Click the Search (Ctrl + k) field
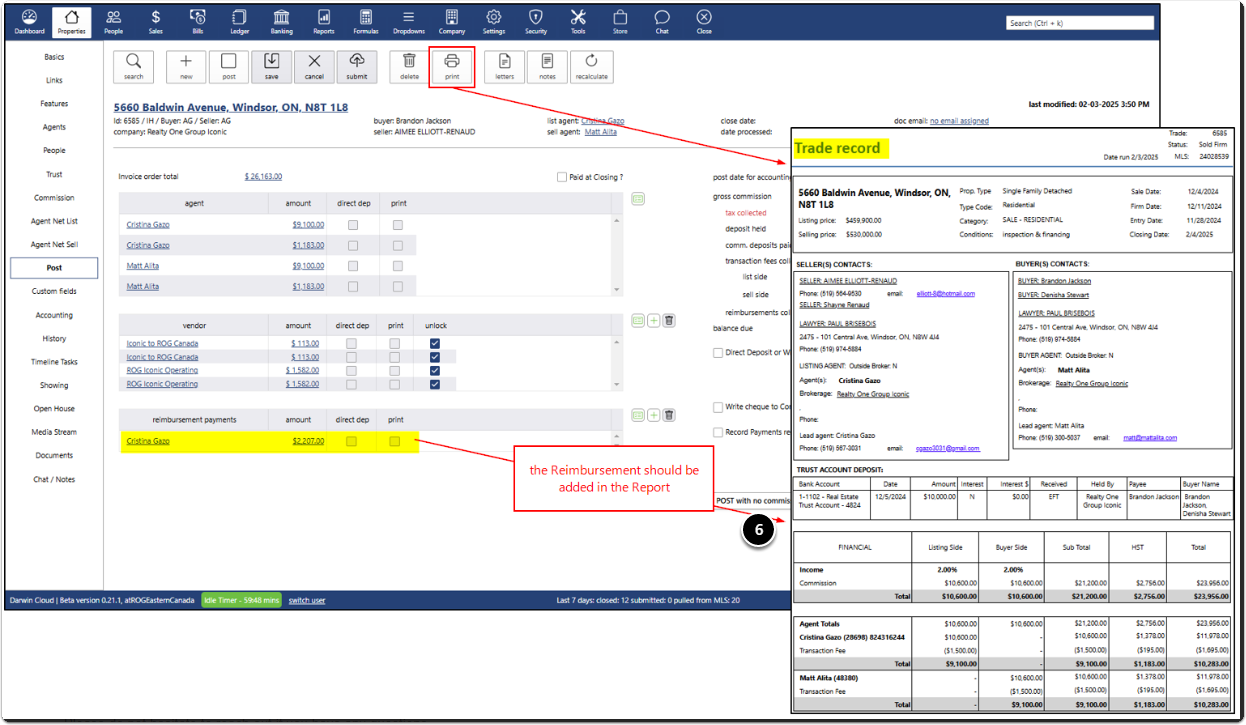Viewport: 1246px width, 725px height. point(1079,22)
